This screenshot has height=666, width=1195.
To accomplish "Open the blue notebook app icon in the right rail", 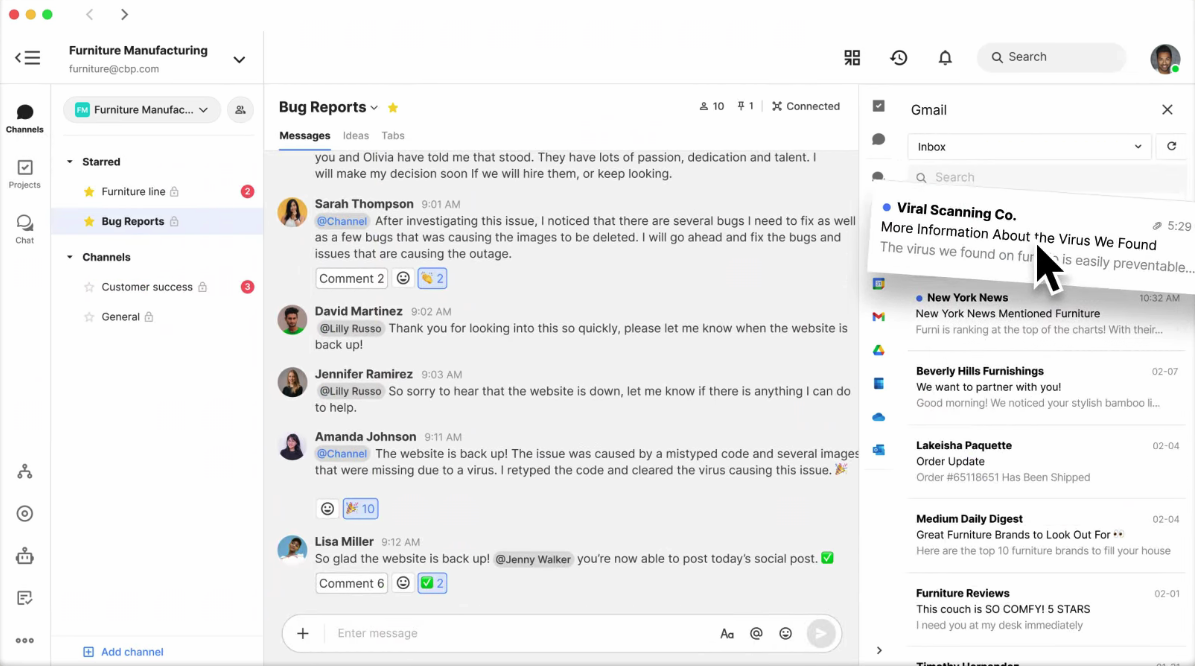I will pyautogui.click(x=879, y=383).
